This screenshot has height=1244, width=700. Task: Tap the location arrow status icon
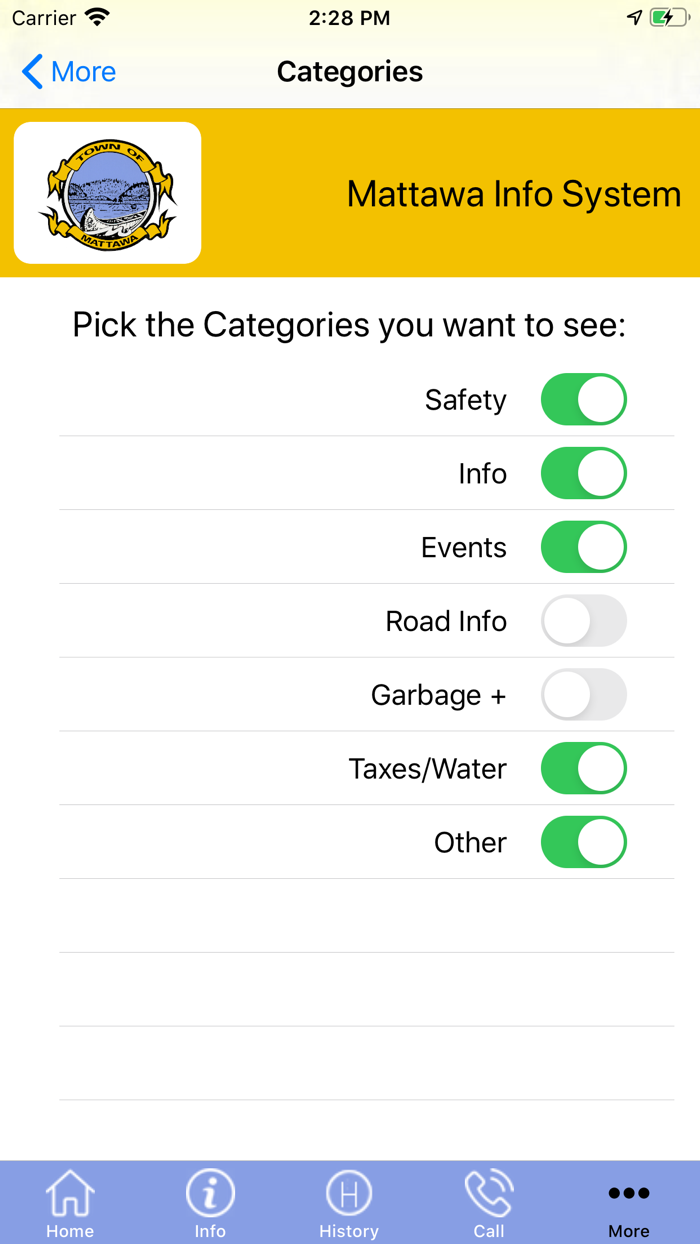[634, 18]
